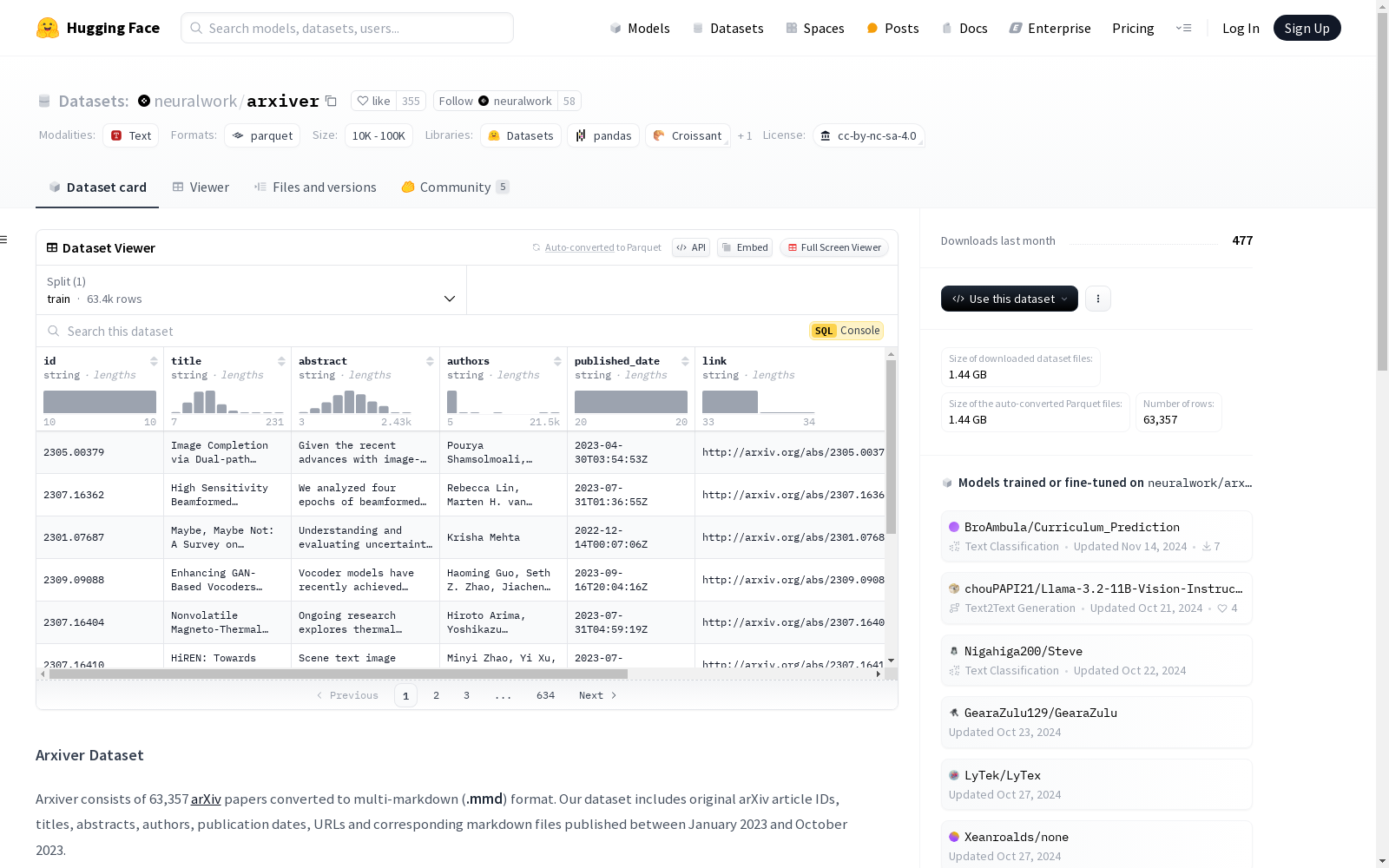The width and height of the screenshot is (1389, 868).
Task: Click the Auto-converted to Parquet link
Action: click(580, 247)
